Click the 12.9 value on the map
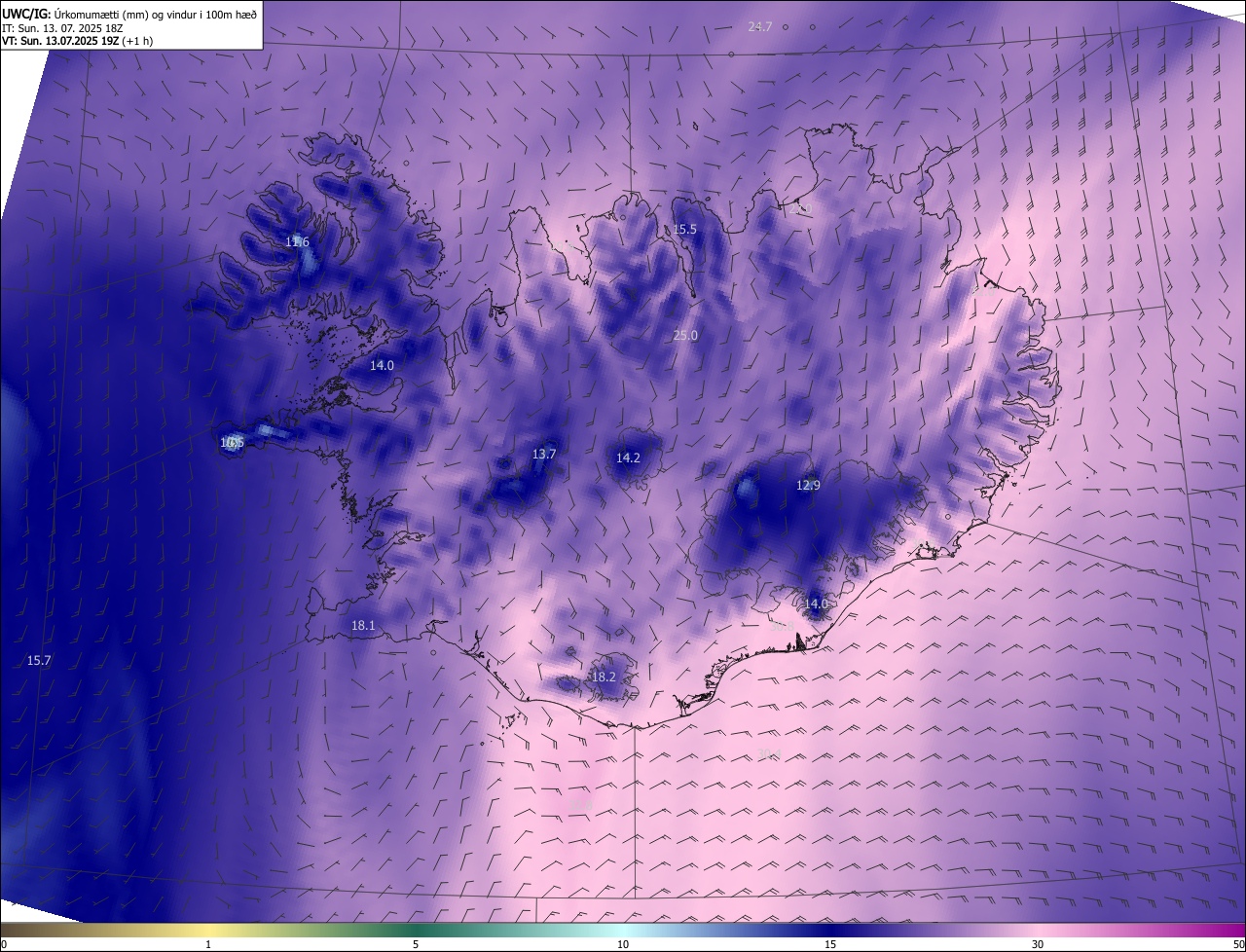The width and height of the screenshot is (1246, 952). 809,486
